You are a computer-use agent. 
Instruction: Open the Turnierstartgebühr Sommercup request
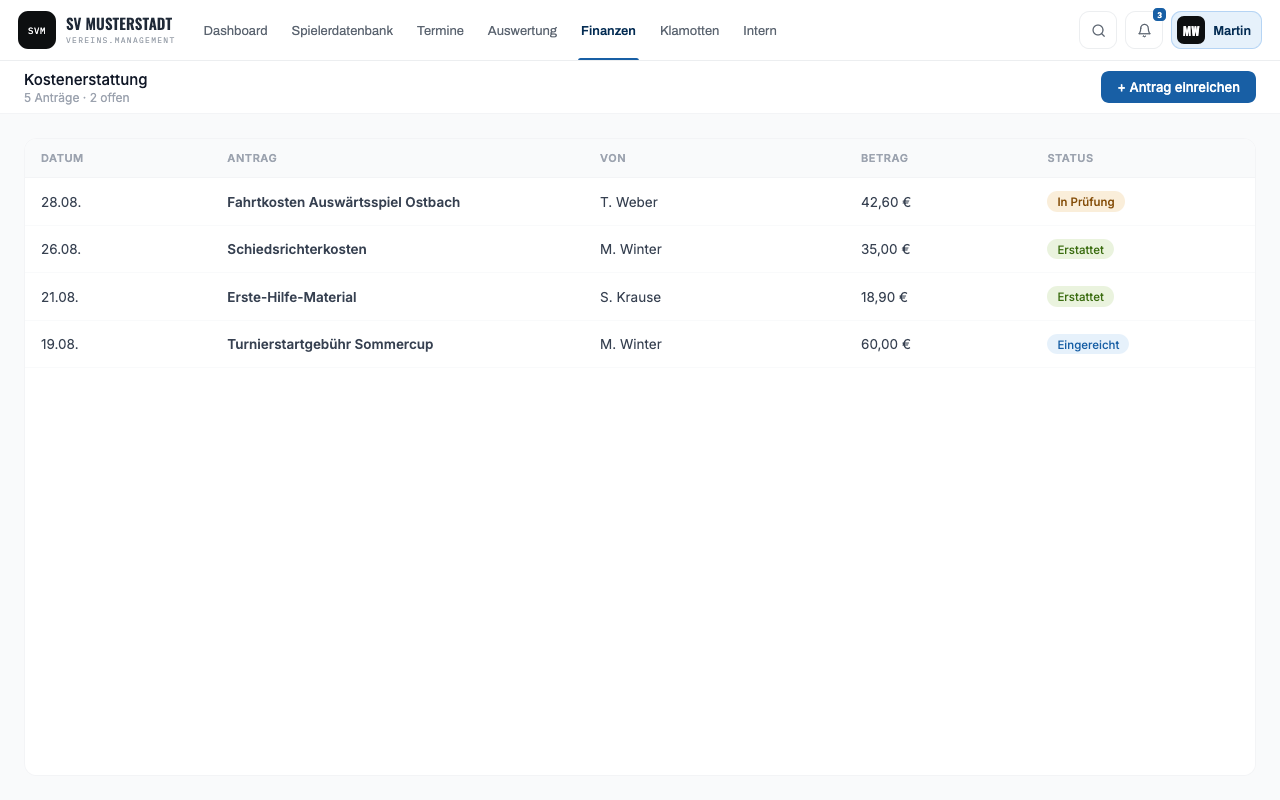pos(330,344)
